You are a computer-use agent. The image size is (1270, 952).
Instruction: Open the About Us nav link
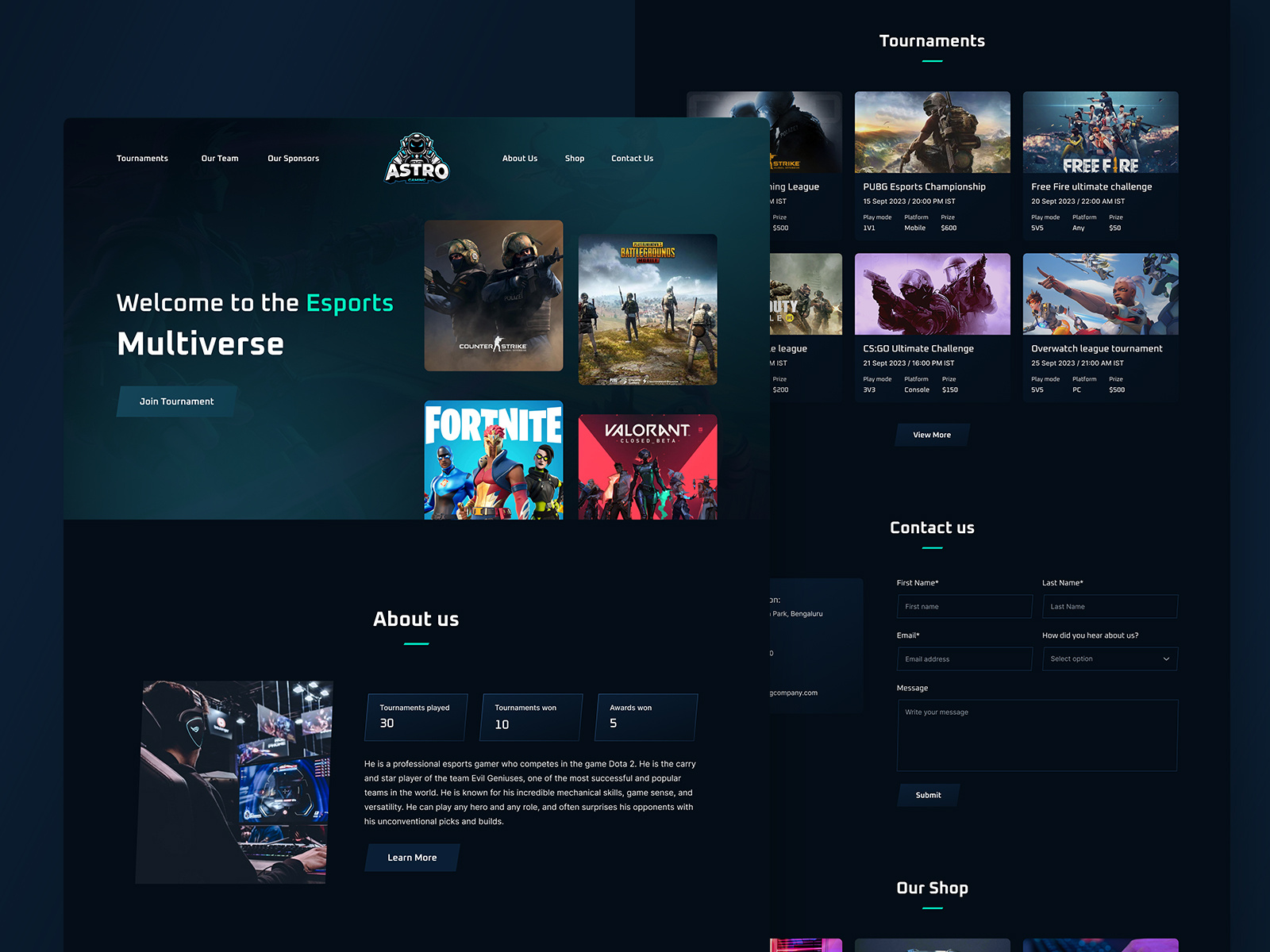tap(520, 159)
